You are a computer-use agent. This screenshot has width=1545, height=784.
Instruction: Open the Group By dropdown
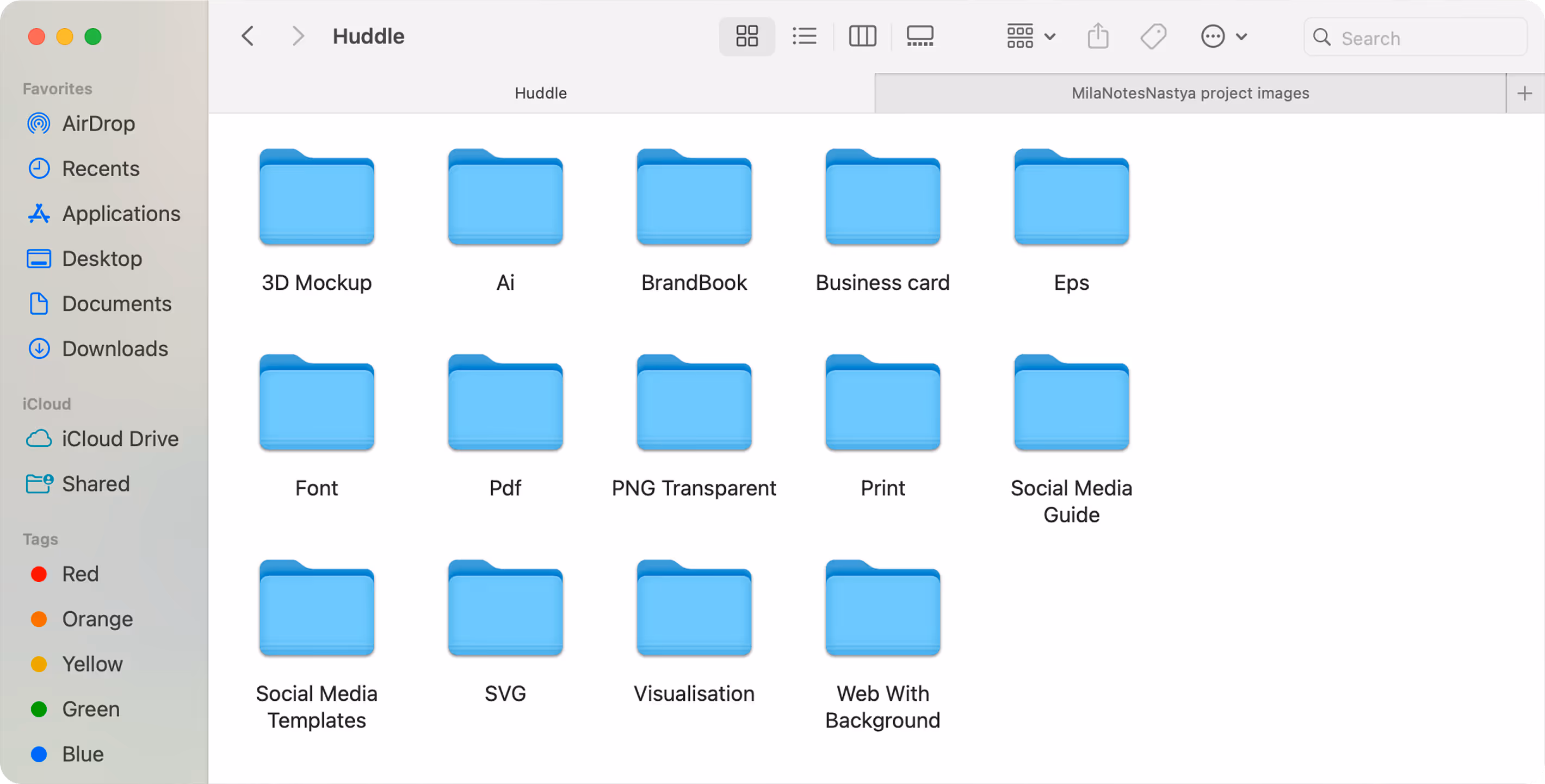click(1030, 36)
